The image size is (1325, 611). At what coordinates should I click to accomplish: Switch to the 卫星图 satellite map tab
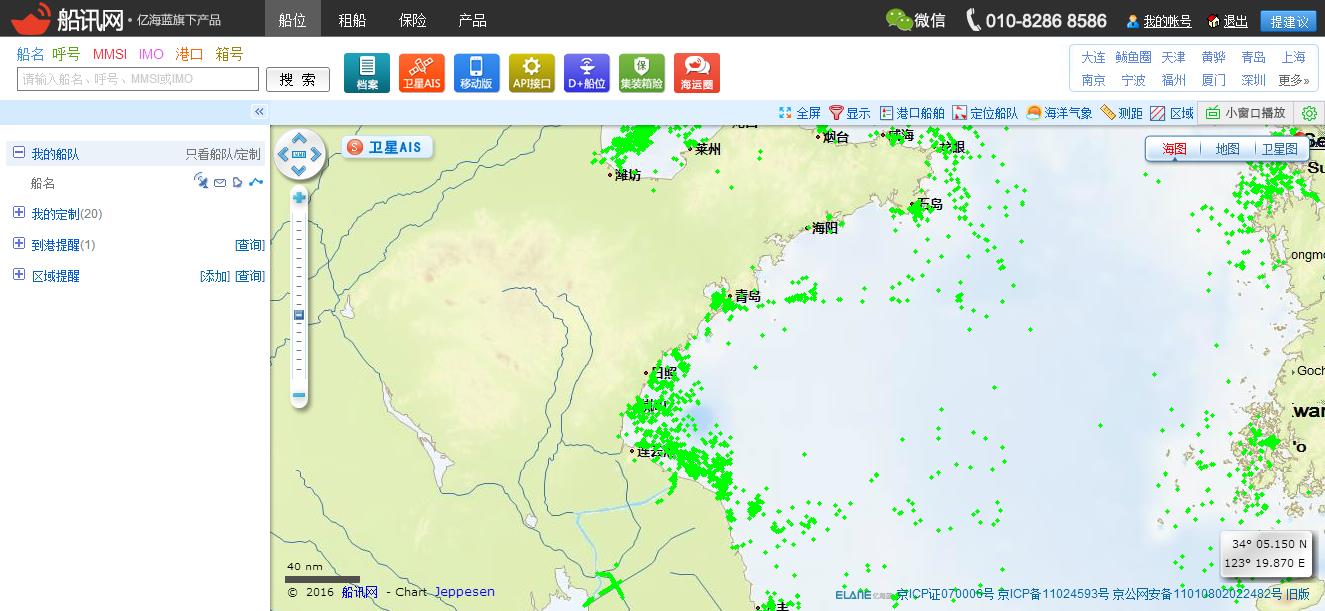click(x=1278, y=149)
